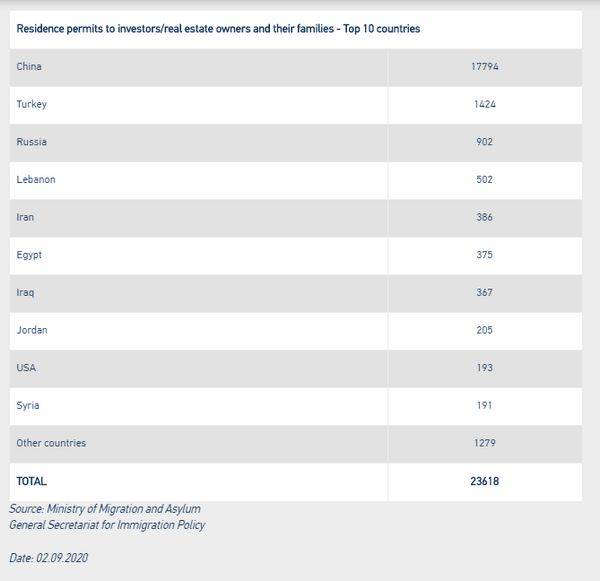Screen dimensions: 600x581
Task: Click the 191 value for Syria
Action: (x=484, y=405)
